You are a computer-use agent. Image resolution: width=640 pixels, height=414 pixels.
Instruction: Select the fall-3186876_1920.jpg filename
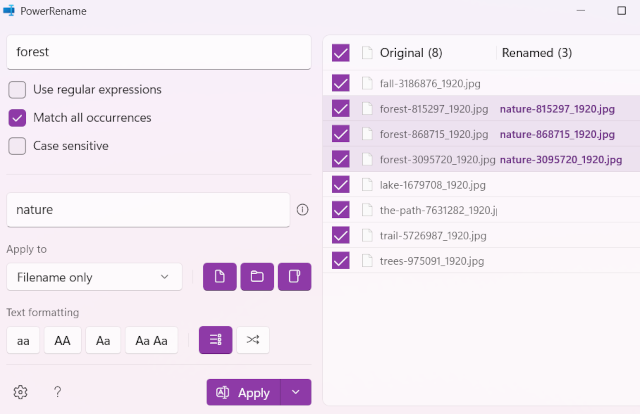(430, 84)
